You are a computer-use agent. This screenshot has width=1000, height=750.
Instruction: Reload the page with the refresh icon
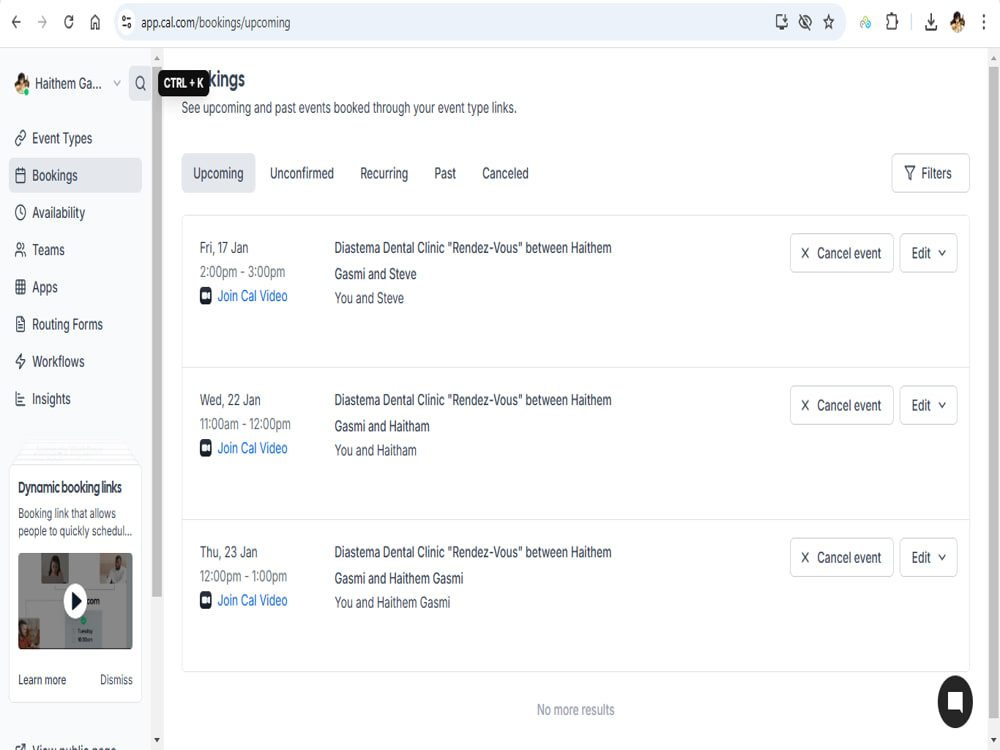(68, 22)
